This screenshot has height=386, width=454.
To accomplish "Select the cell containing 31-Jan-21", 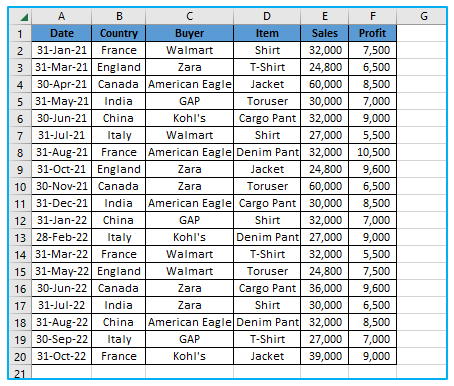I will [x=62, y=50].
